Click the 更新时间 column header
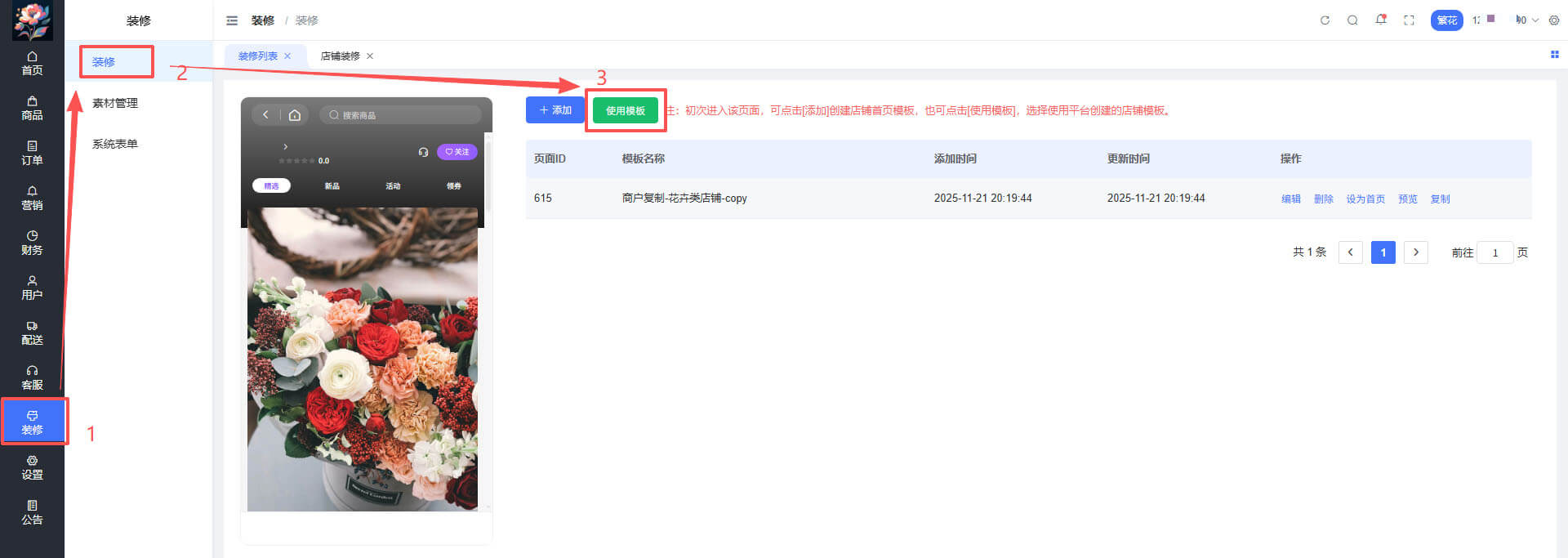 click(1129, 158)
